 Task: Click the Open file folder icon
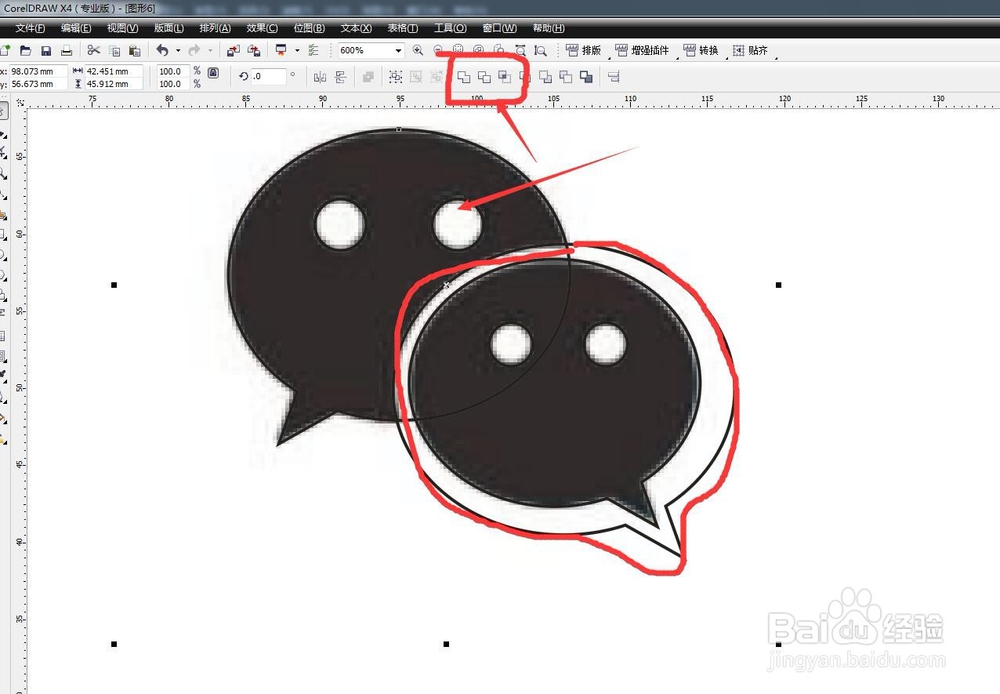[x=26, y=50]
